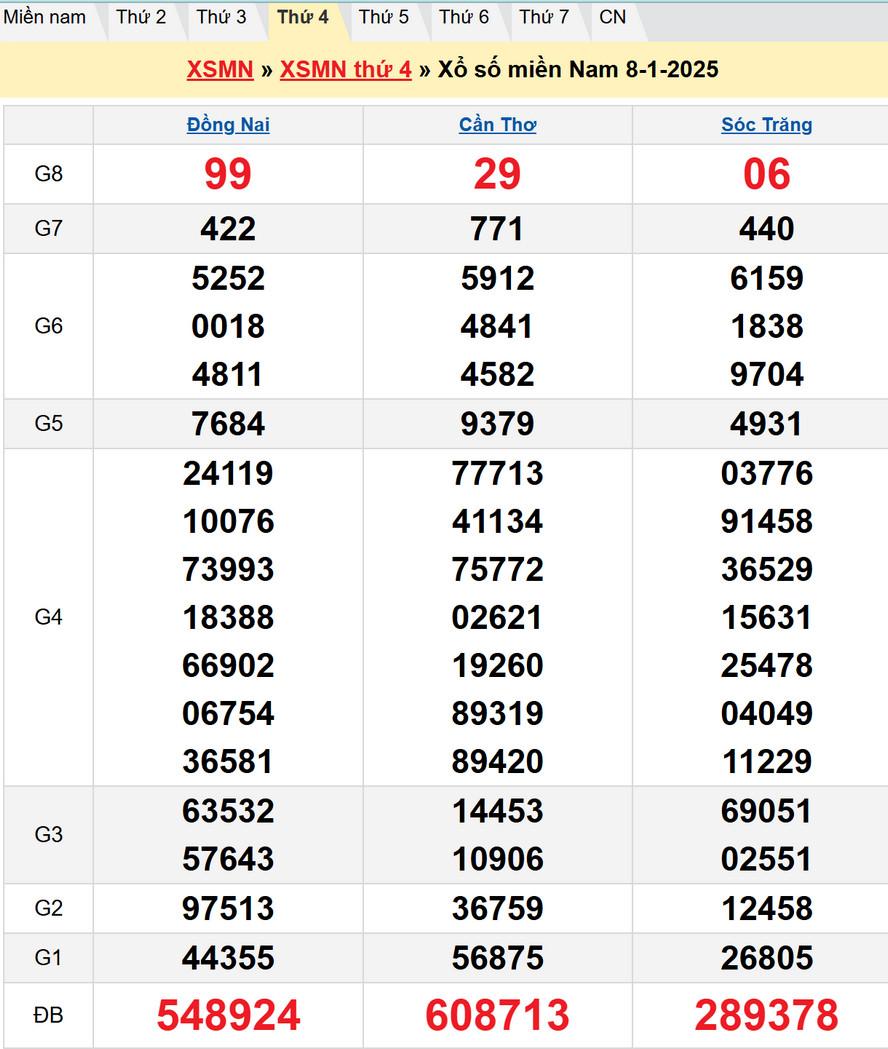Viewport: 888px width, 1049px height.
Task: Switch to the Thứ 7 tab
Action: click(544, 17)
